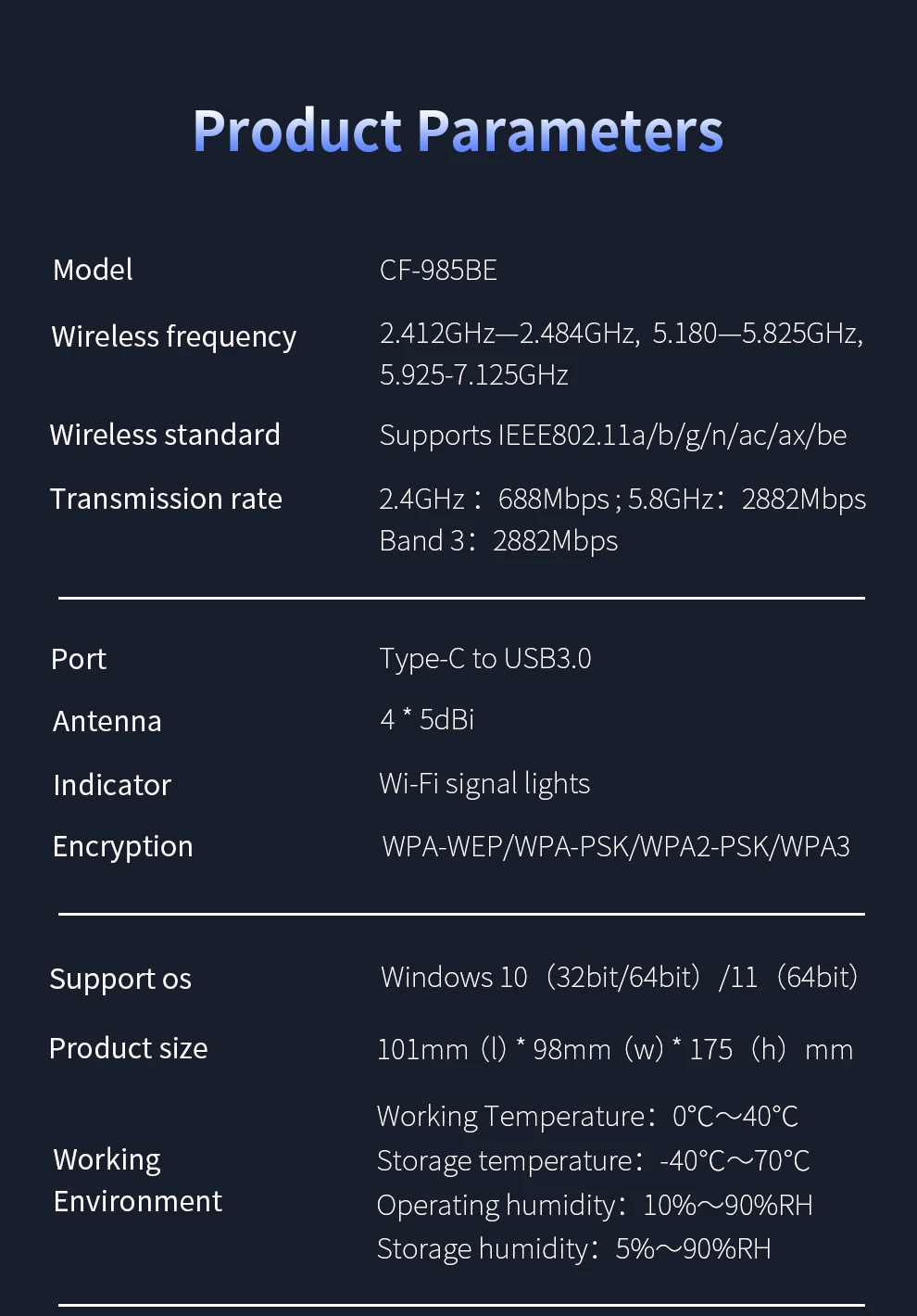
Task: Click the 5.925-7.125GHz frequency text
Action: tap(473, 374)
